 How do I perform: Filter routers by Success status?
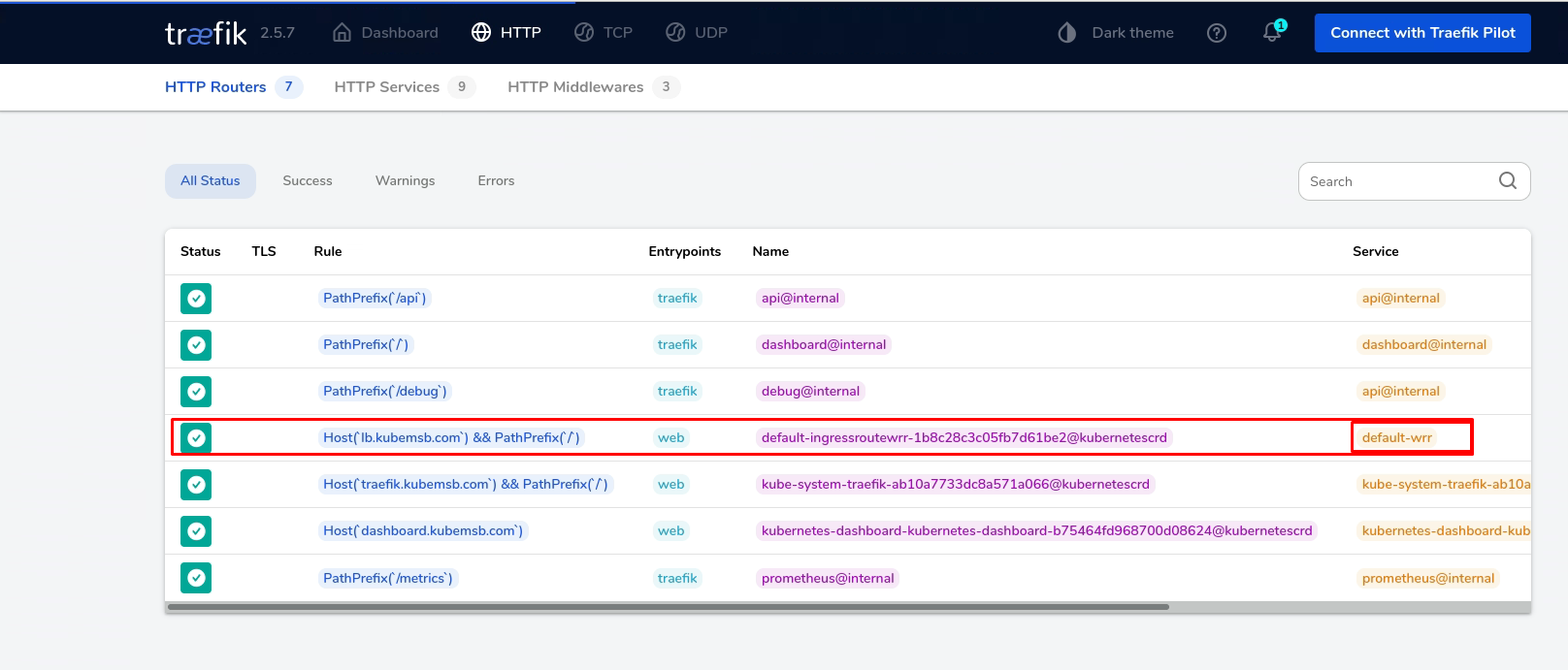tap(307, 181)
